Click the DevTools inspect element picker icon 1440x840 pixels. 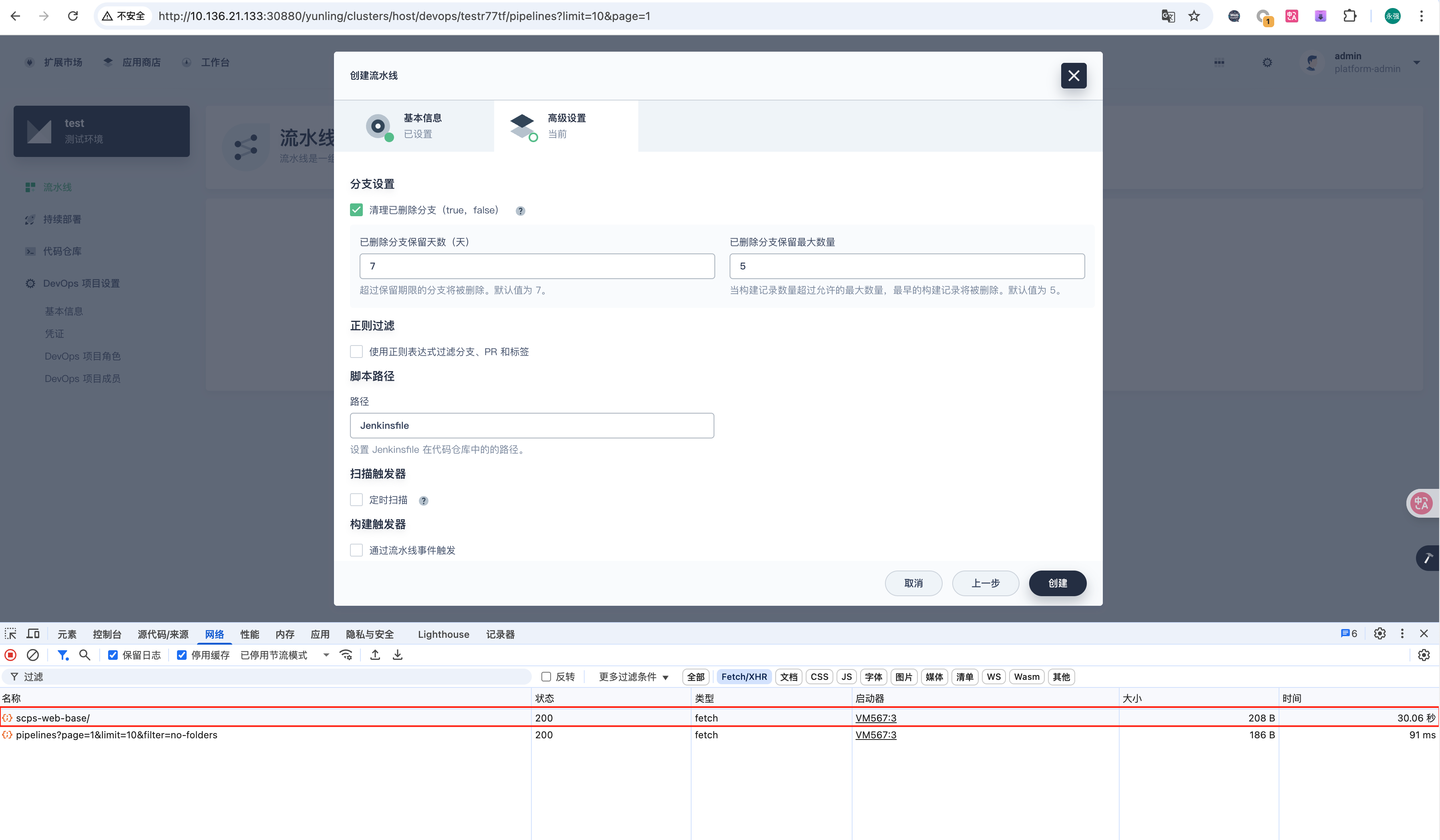point(10,634)
